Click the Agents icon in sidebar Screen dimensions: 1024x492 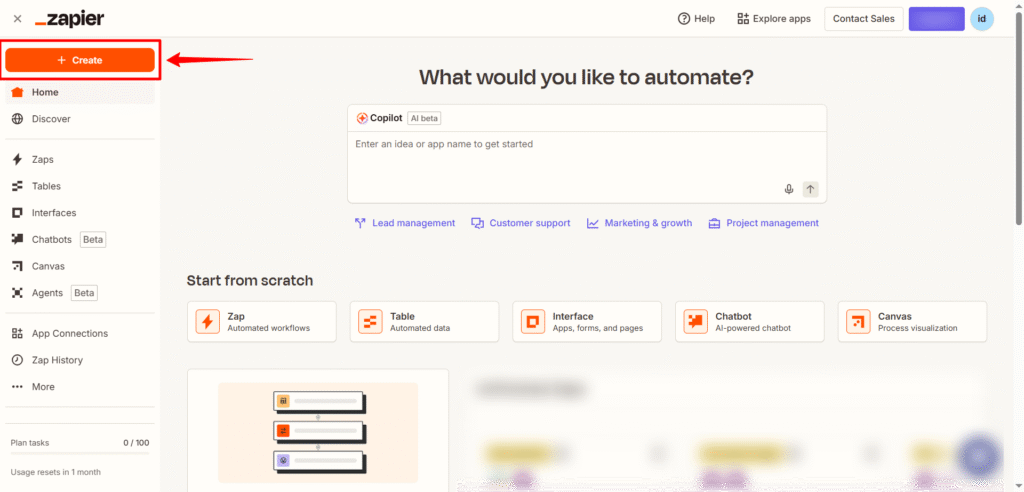(18, 293)
